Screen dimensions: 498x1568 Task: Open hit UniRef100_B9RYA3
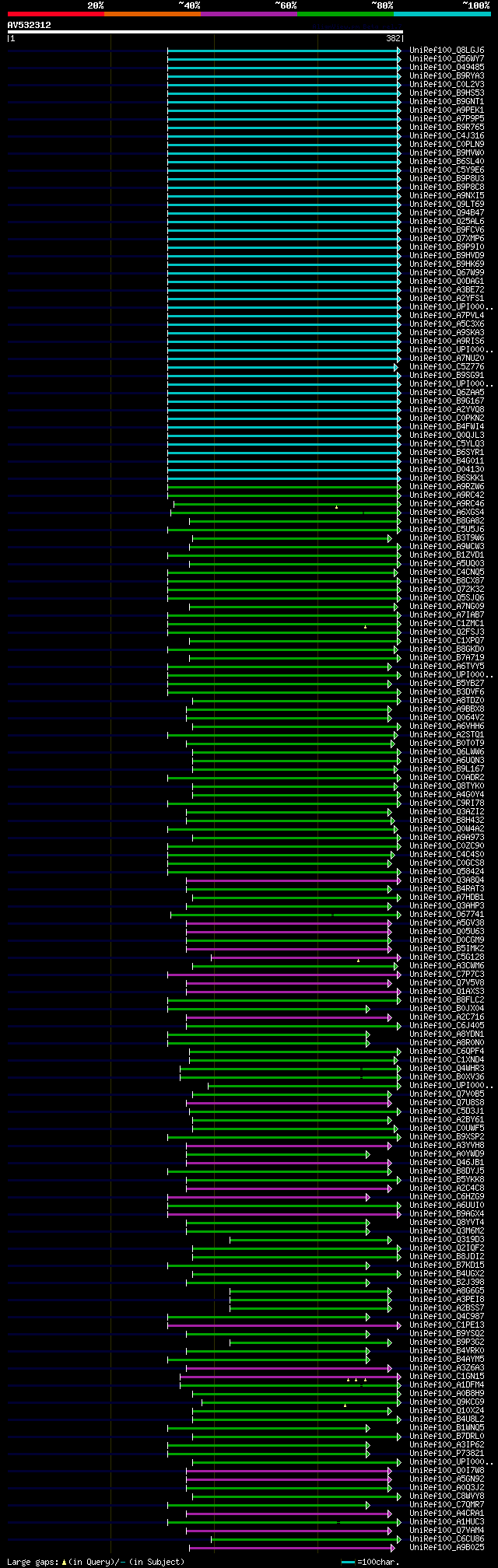(x=447, y=75)
